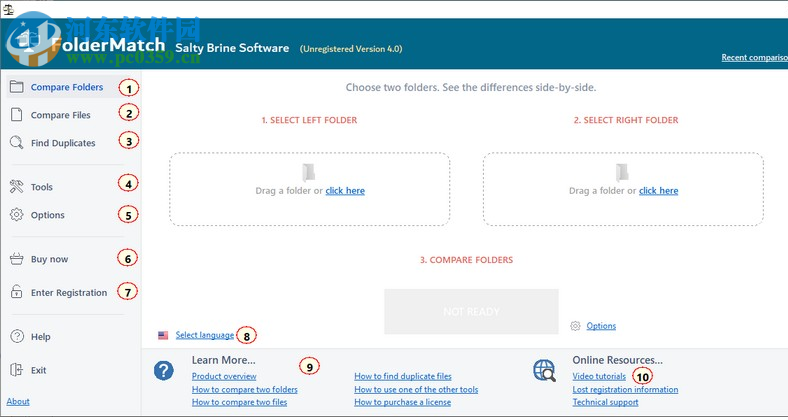The height and width of the screenshot is (420, 788).
Task: Open the Technical support link
Action: (606, 402)
